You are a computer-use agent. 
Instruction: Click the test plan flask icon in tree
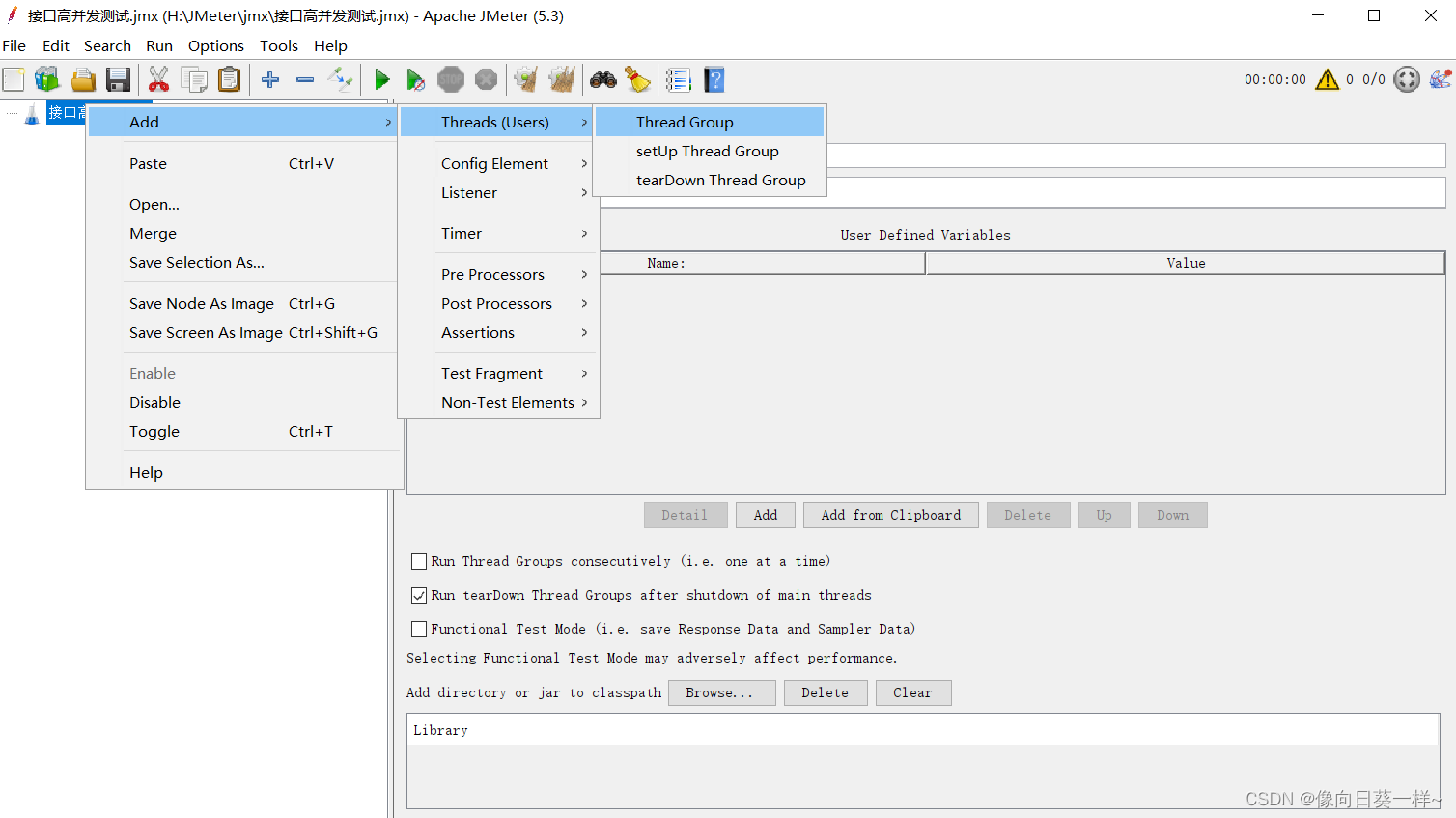pyautogui.click(x=32, y=114)
